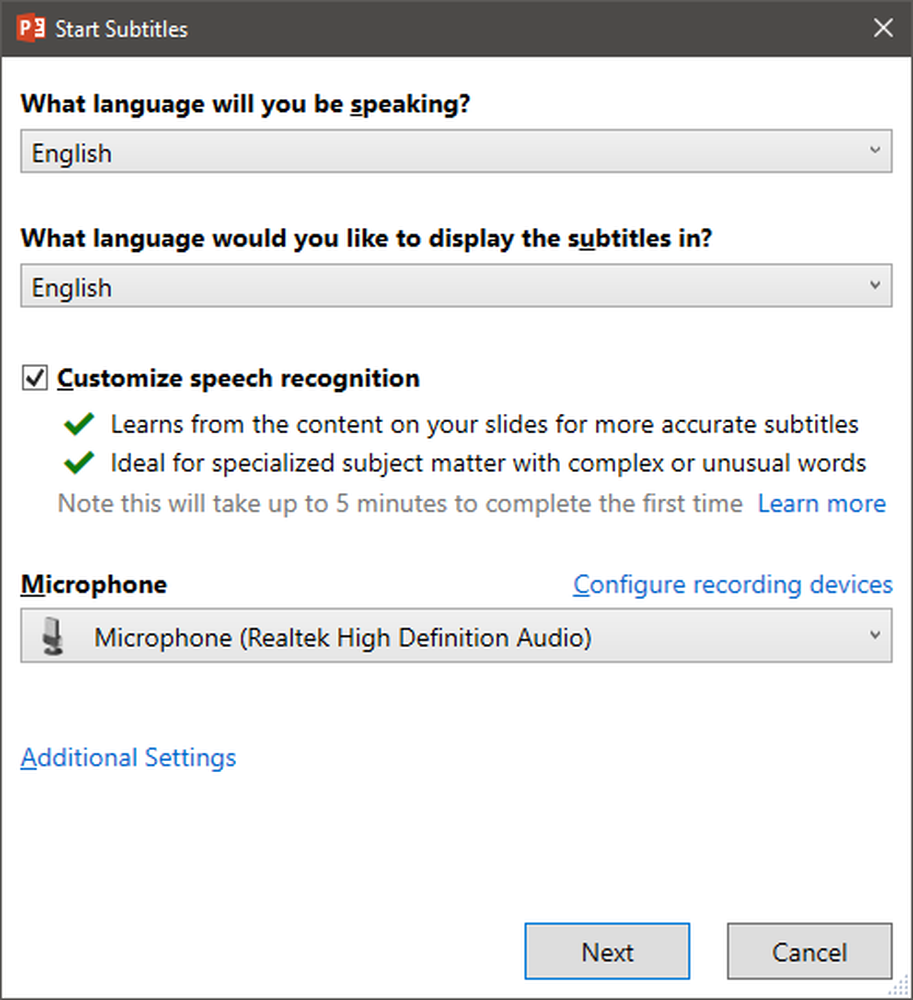Click the PowerPoint icon in title bar
The image size is (913, 1000).
pyautogui.click(x=31, y=29)
